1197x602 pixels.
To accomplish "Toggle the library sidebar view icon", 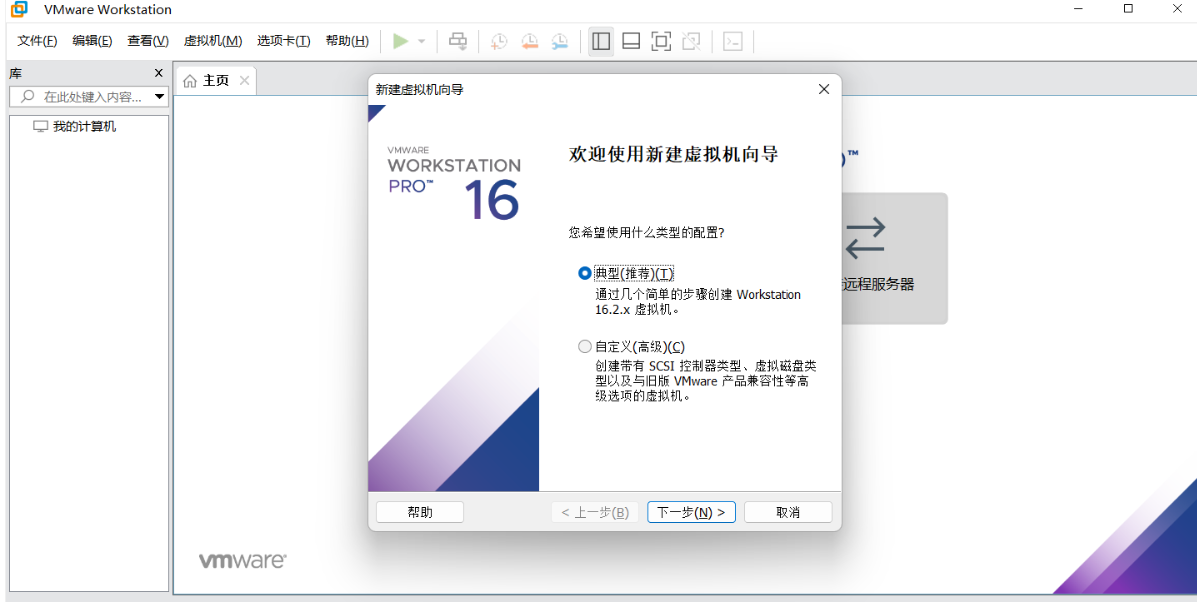I will pyautogui.click(x=601, y=41).
